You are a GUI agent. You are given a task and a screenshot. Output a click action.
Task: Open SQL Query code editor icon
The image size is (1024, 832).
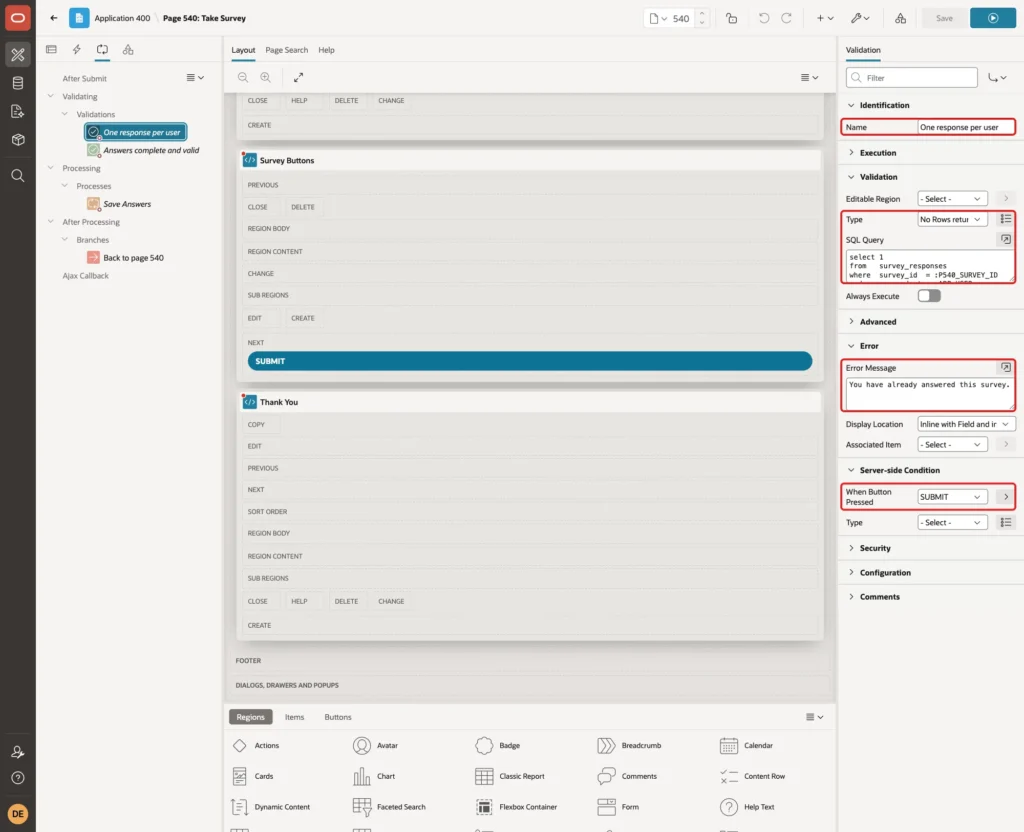coord(1006,240)
